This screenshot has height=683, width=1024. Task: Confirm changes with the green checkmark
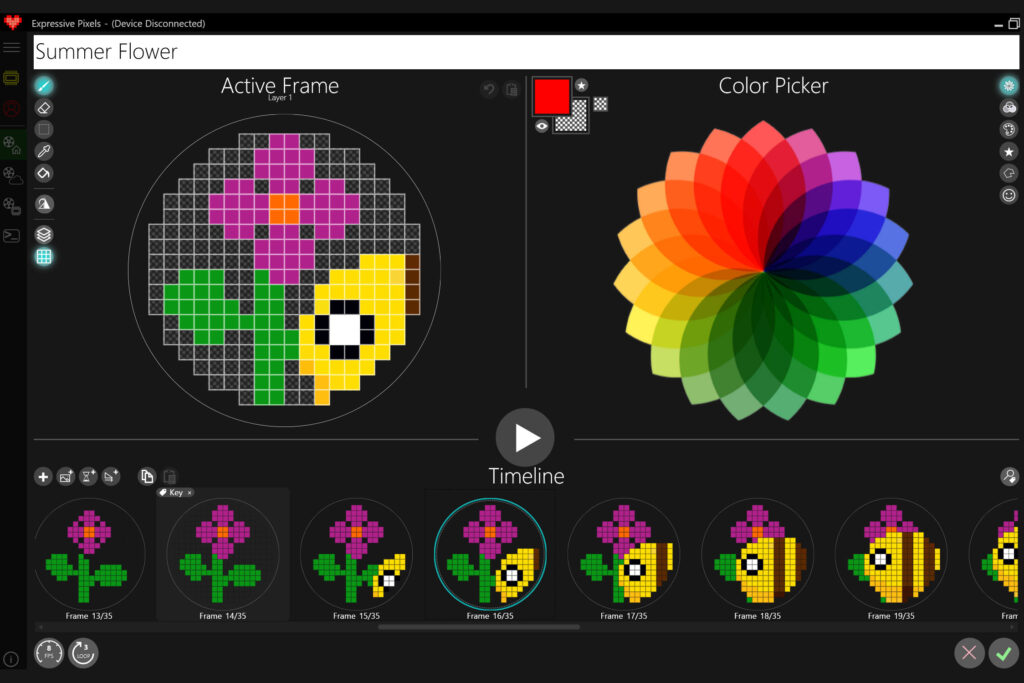click(x=1004, y=653)
